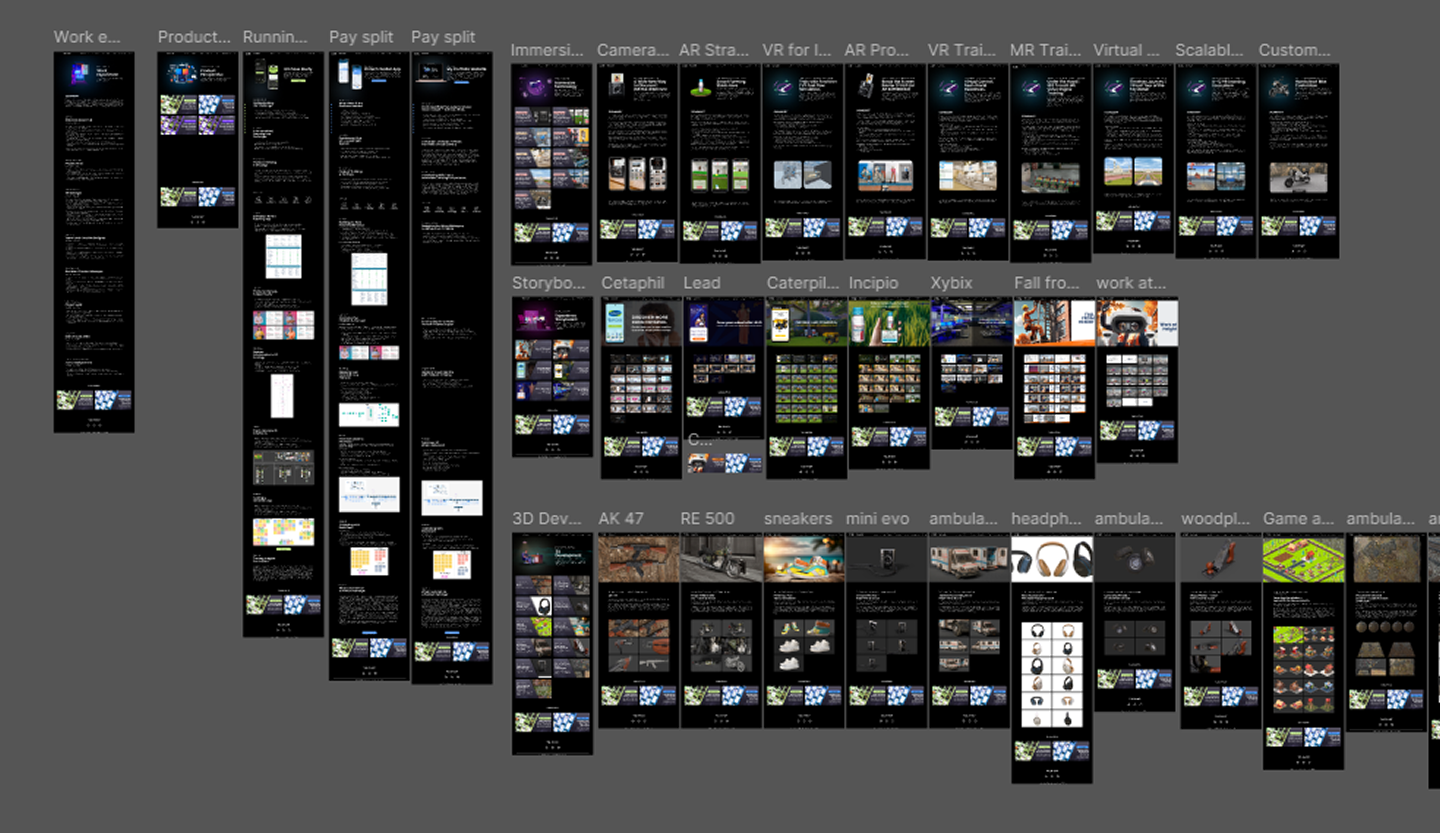Viewport: 1440px width, 833px height.
Task: Click the RE 500 frame thumbnail
Action: 720,630
